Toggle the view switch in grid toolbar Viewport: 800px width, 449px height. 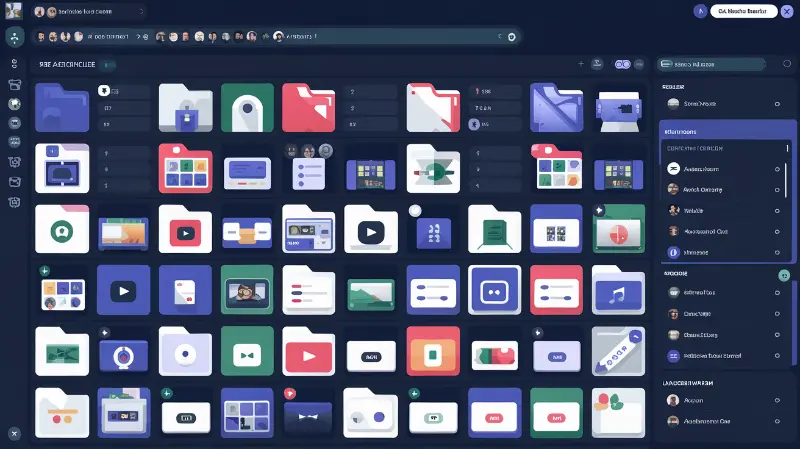pos(622,64)
